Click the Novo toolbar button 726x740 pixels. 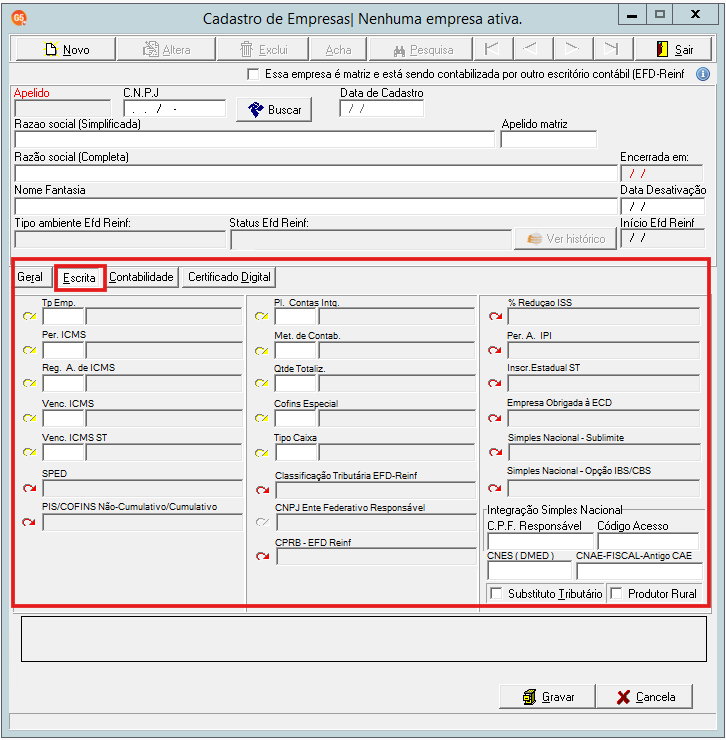pos(66,49)
